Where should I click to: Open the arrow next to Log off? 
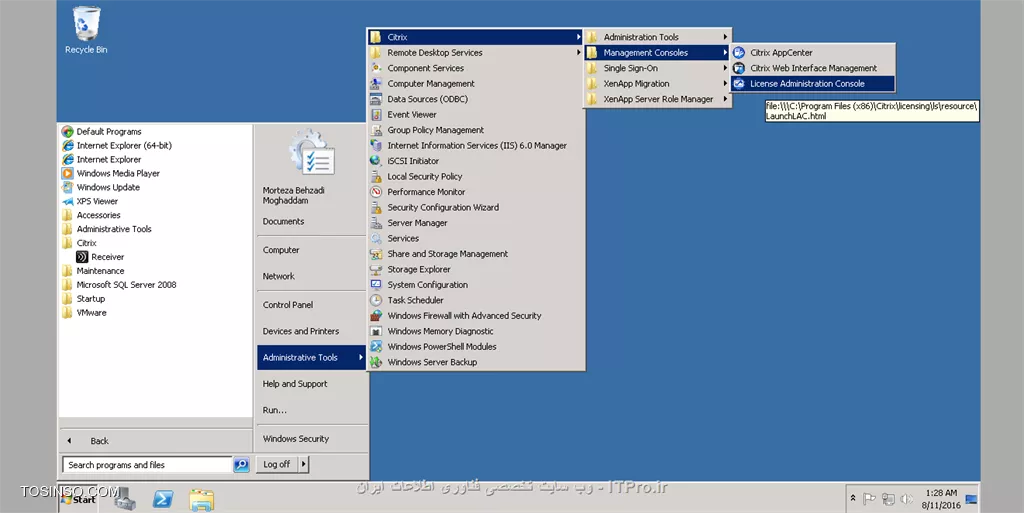(x=303, y=465)
